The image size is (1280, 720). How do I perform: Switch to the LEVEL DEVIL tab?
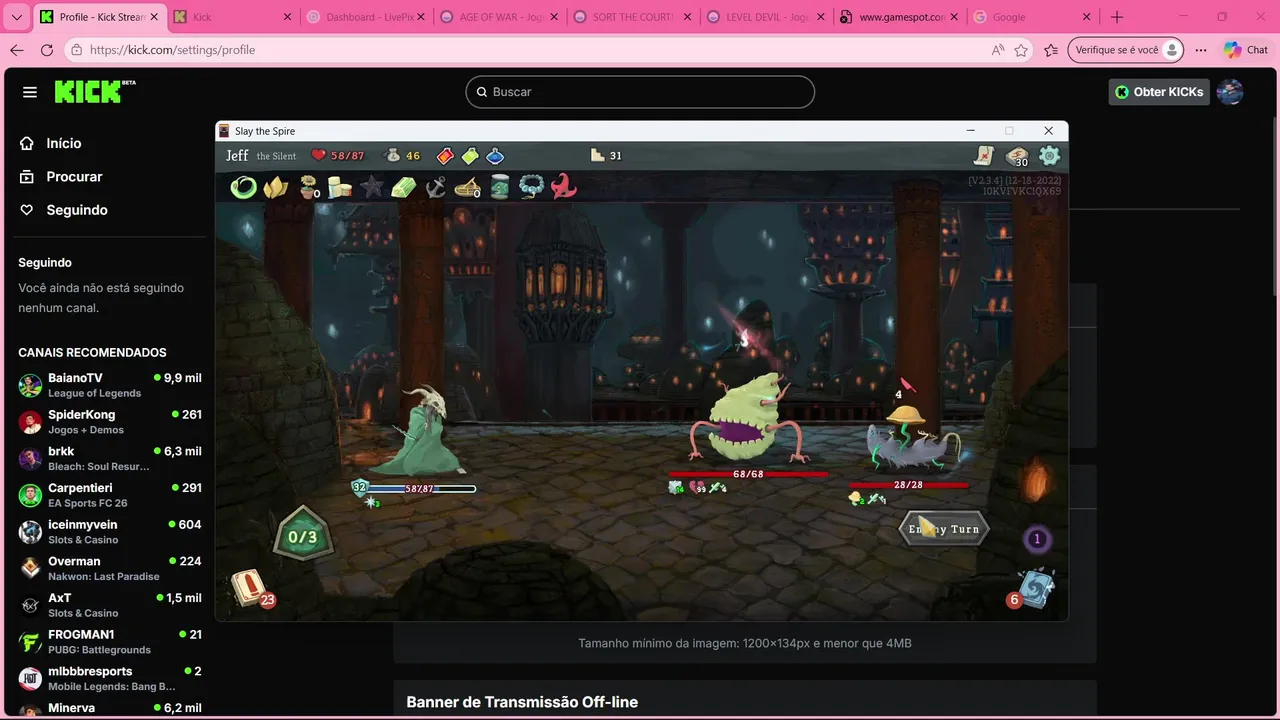(x=767, y=17)
